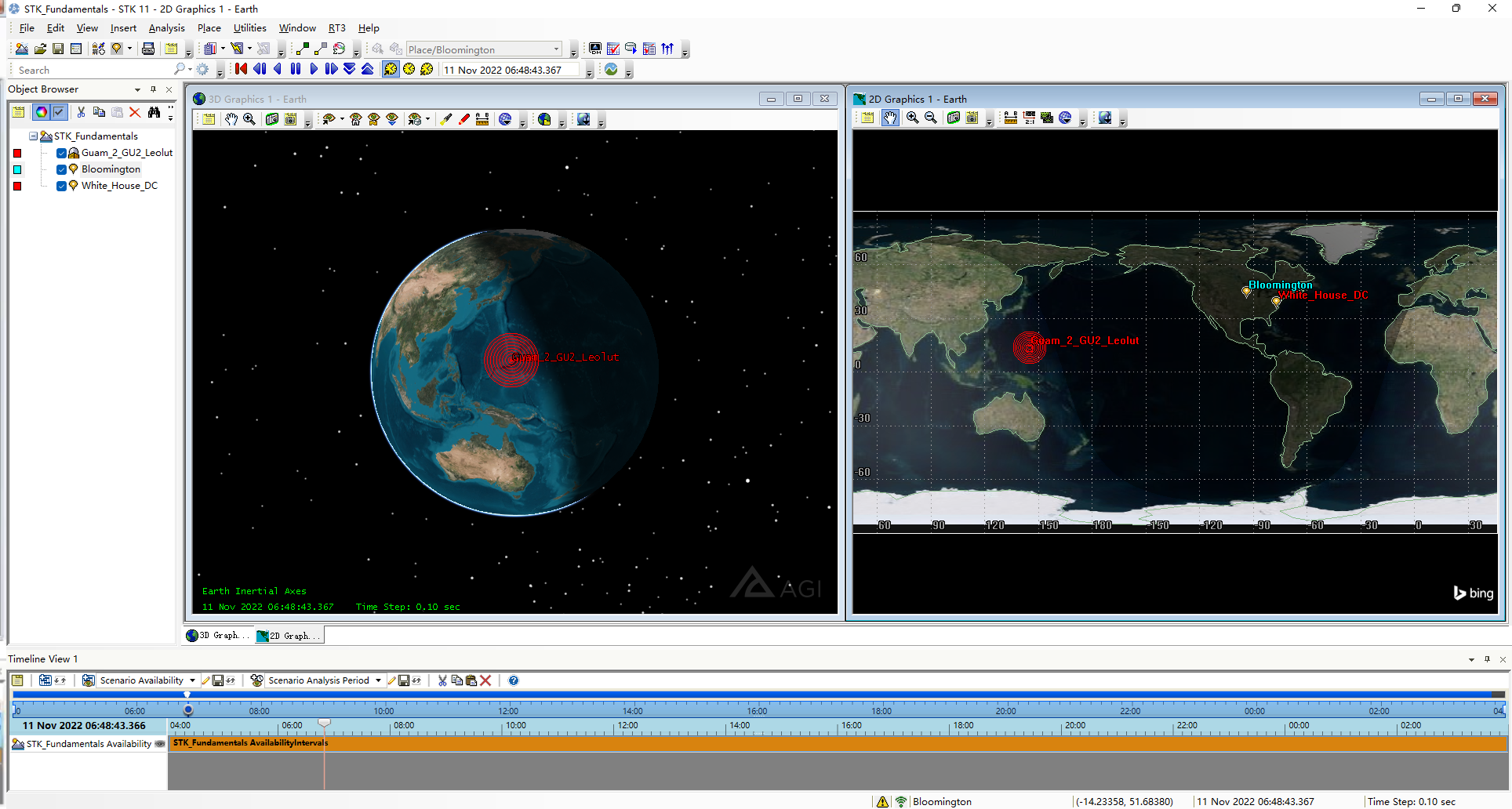The image size is (1512, 809).
Task: Click the Object Browser search field
Action: tap(94, 70)
